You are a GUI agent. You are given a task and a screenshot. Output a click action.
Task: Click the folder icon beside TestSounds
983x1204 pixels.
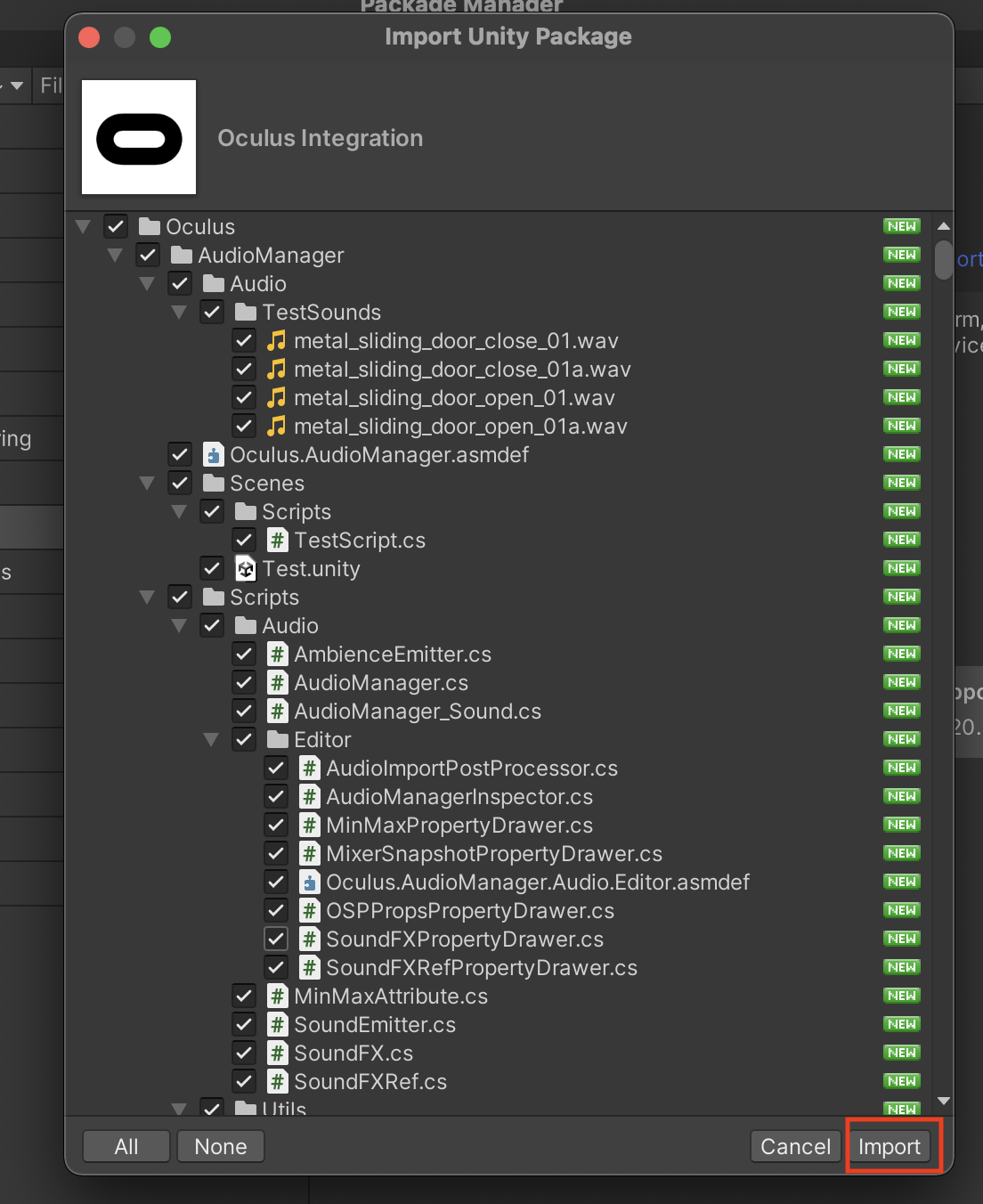246,312
